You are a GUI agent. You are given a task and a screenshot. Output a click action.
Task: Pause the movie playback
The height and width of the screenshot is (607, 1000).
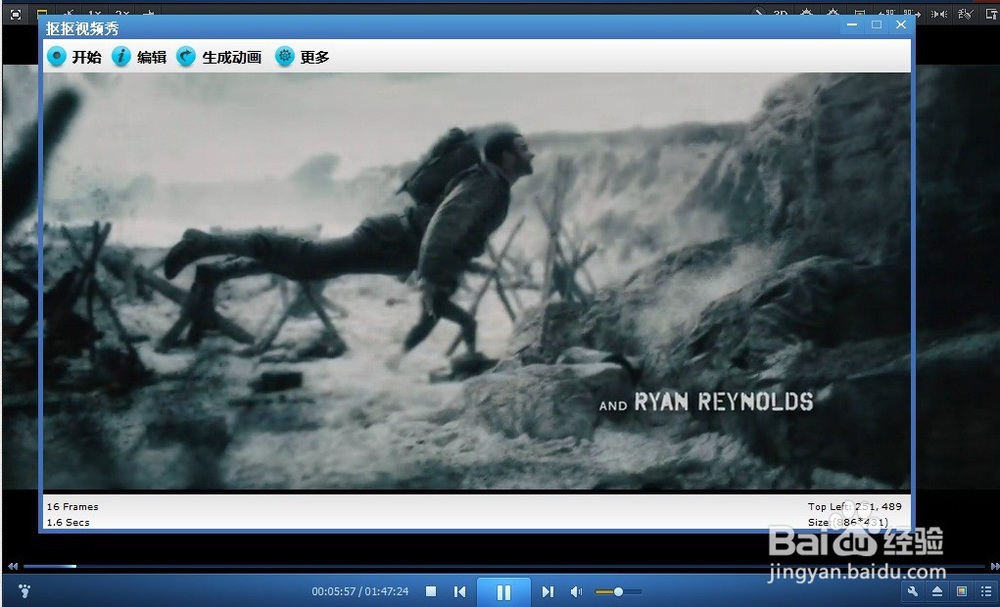(503, 592)
